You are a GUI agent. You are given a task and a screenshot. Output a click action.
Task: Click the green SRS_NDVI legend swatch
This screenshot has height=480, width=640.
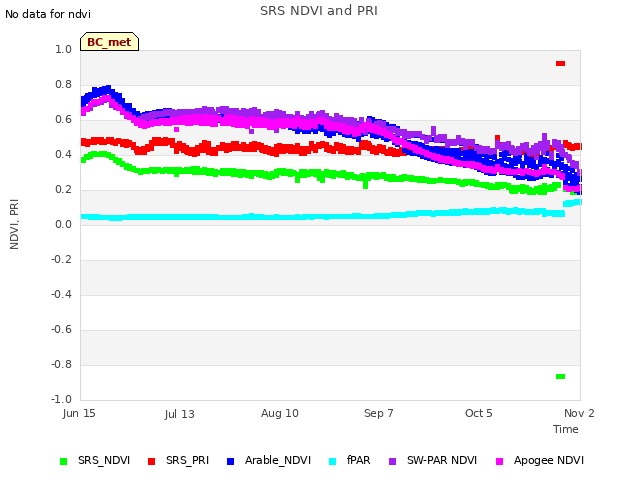(63, 461)
